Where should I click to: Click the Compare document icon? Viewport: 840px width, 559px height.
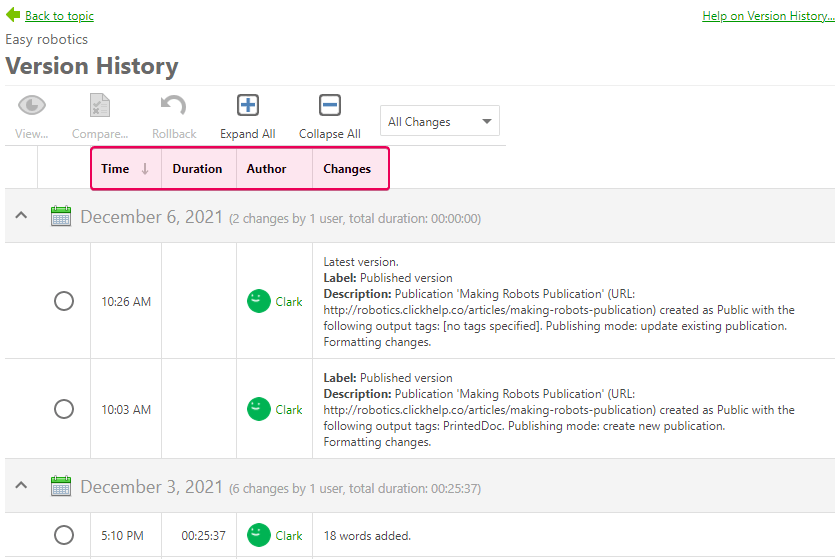tap(100, 105)
